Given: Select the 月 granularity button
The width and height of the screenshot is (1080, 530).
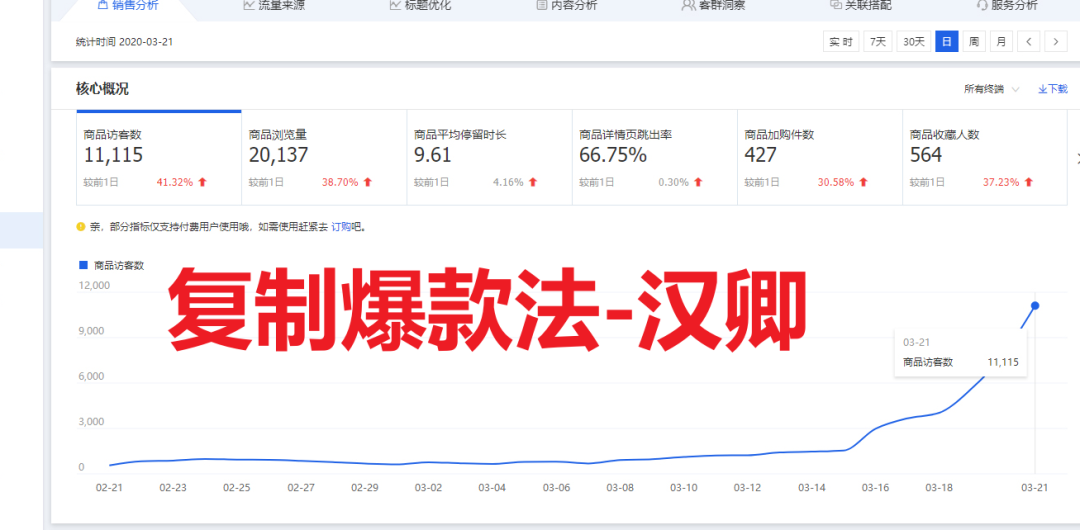Looking at the screenshot, I should tap(1001, 41).
